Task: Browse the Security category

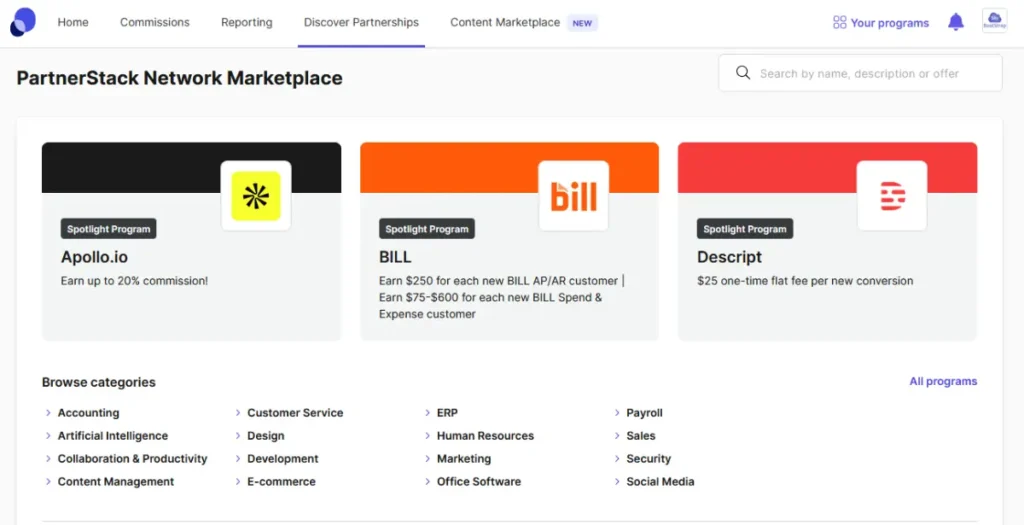Action: tap(648, 458)
